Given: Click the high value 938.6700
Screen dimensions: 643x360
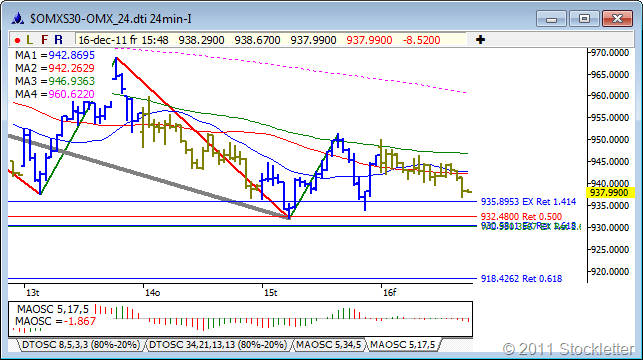Looking at the screenshot, I should [258, 40].
